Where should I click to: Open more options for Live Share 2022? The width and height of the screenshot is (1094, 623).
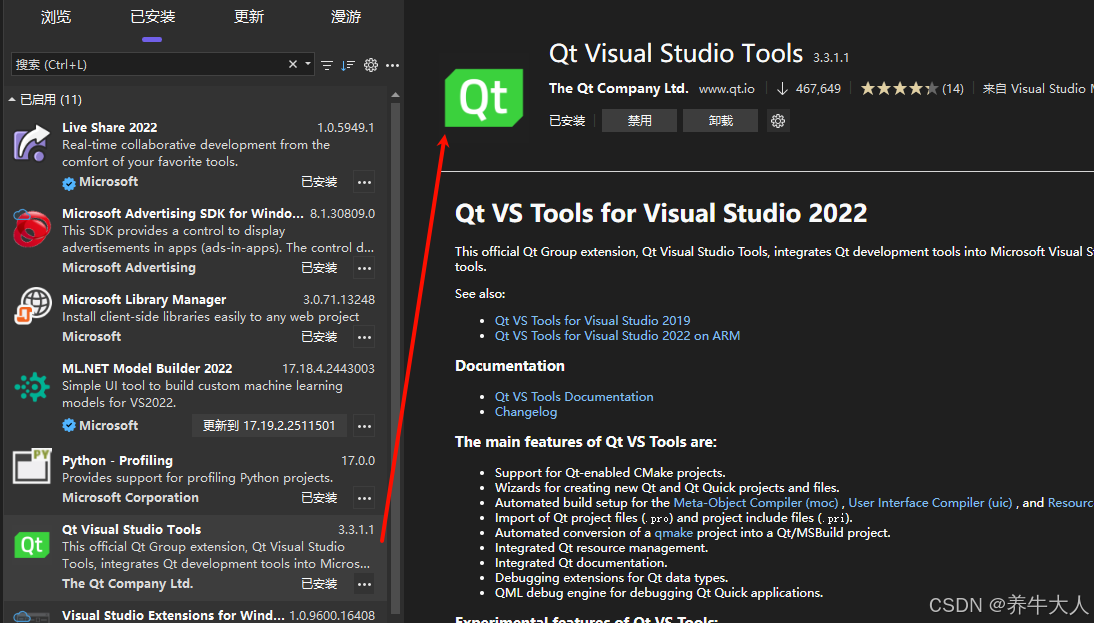pyautogui.click(x=364, y=182)
